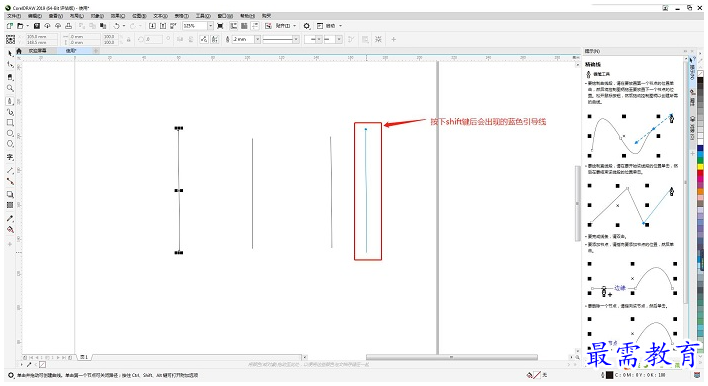Open Options gear icon in toolbar

[307, 26]
